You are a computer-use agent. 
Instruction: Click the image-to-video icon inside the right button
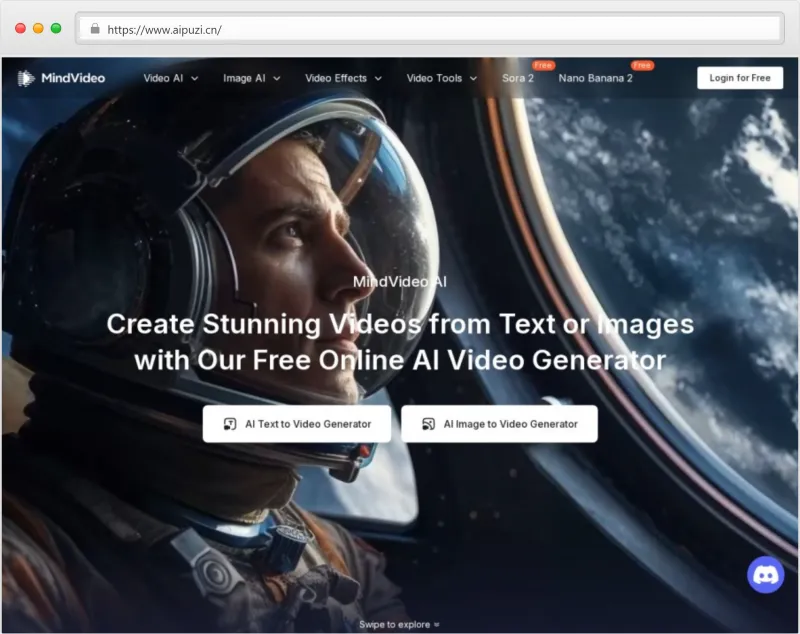[428, 423]
